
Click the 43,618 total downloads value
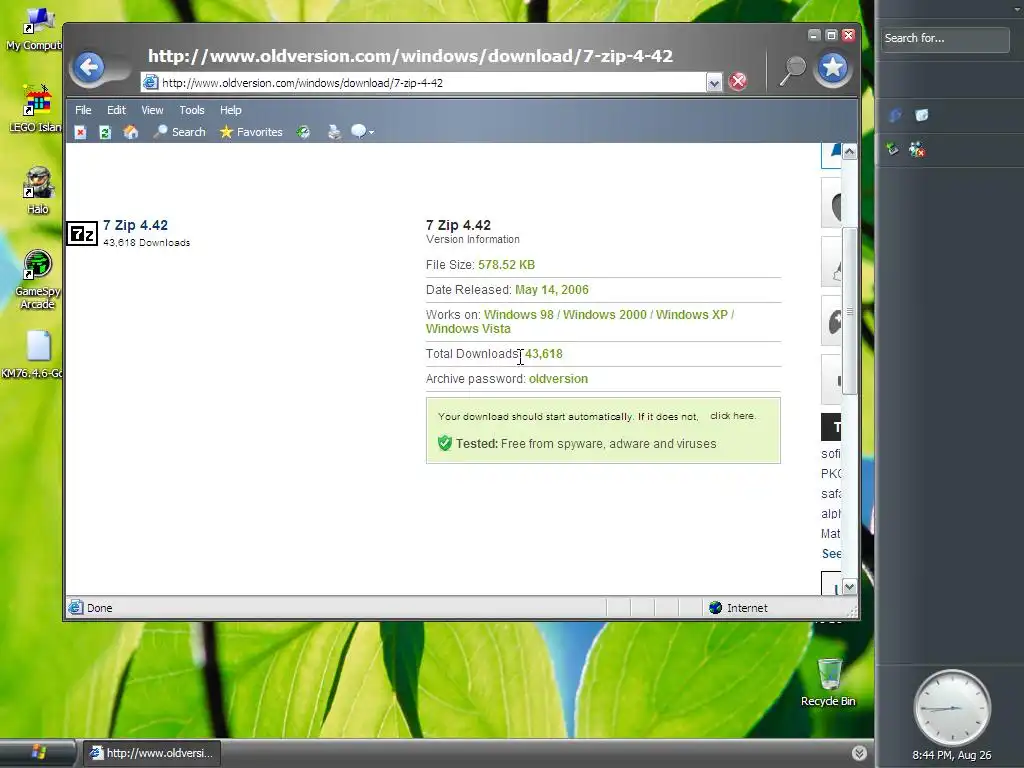tap(544, 353)
